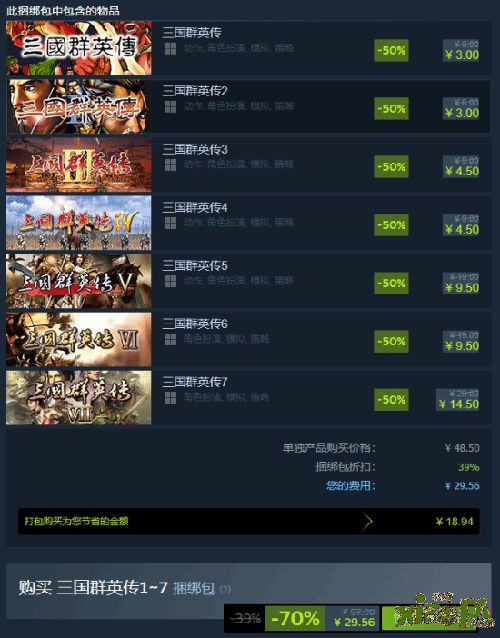
Task: Open the 三国群英传V capsule image
Action: (79, 281)
